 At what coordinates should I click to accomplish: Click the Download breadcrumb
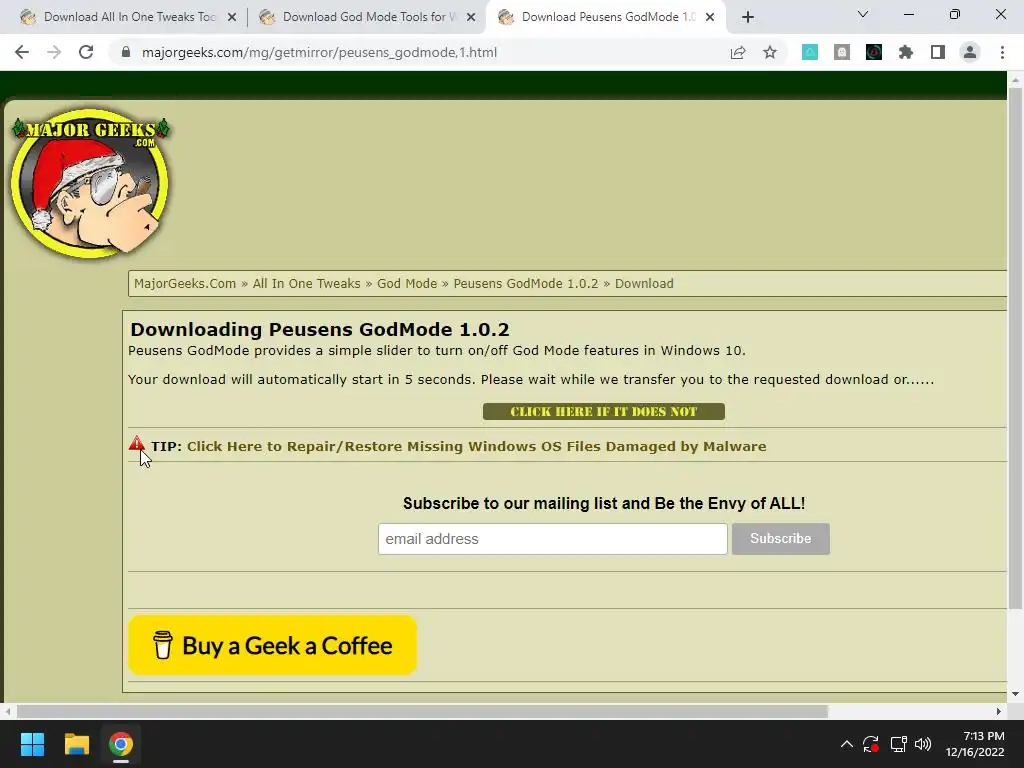(644, 283)
